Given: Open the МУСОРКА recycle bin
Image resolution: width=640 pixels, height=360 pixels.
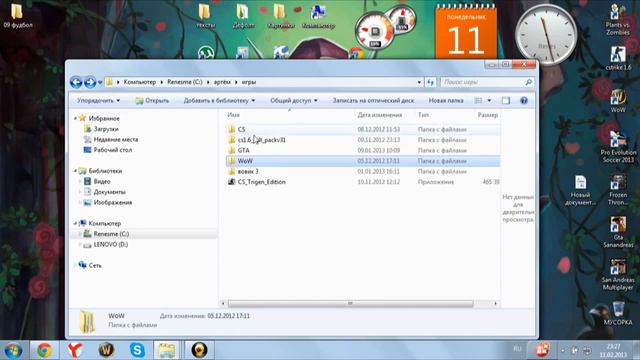Looking at the screenshot, I should coord(618,314).
